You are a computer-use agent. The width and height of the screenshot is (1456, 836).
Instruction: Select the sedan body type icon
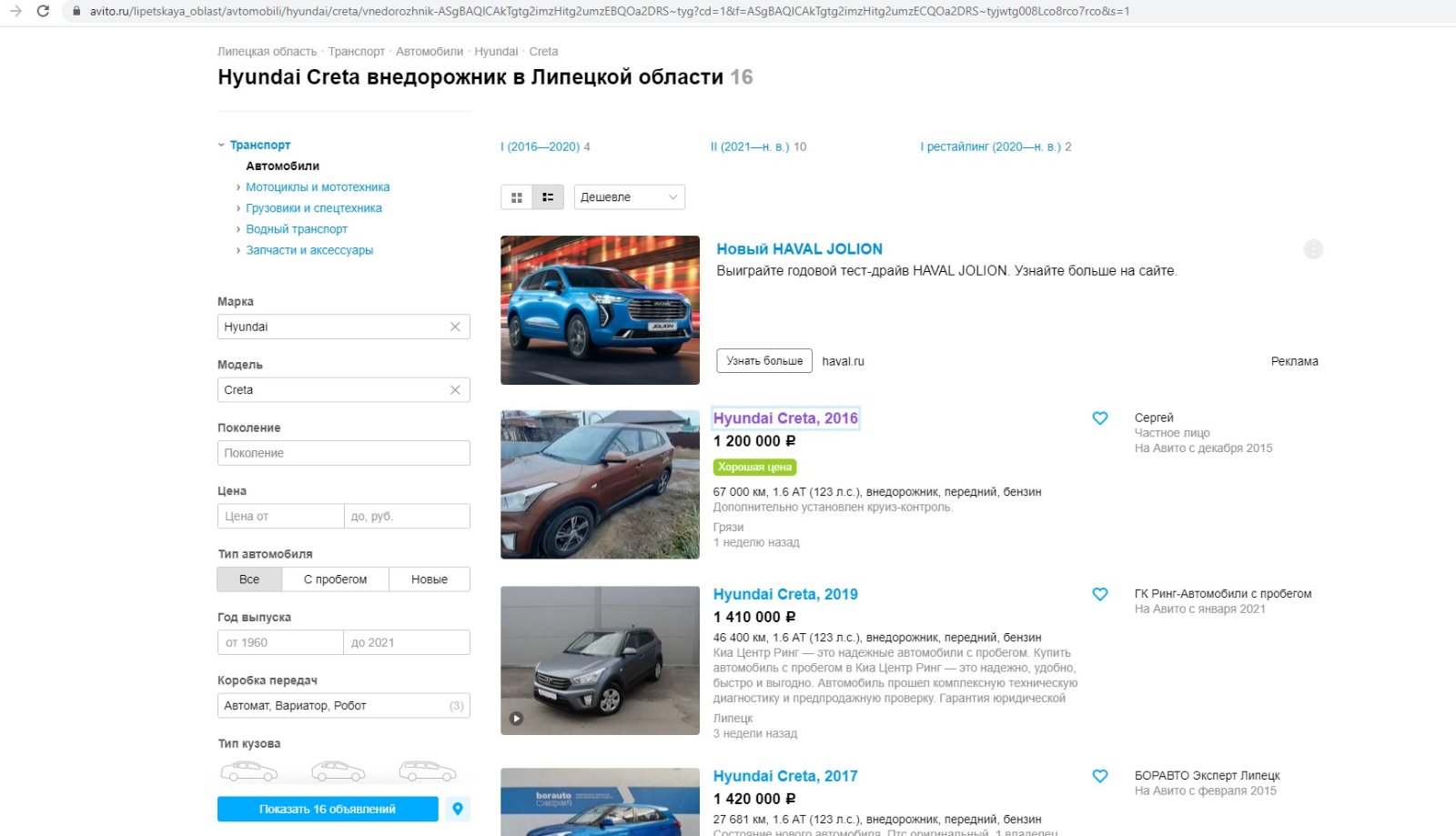click(249, 771)
